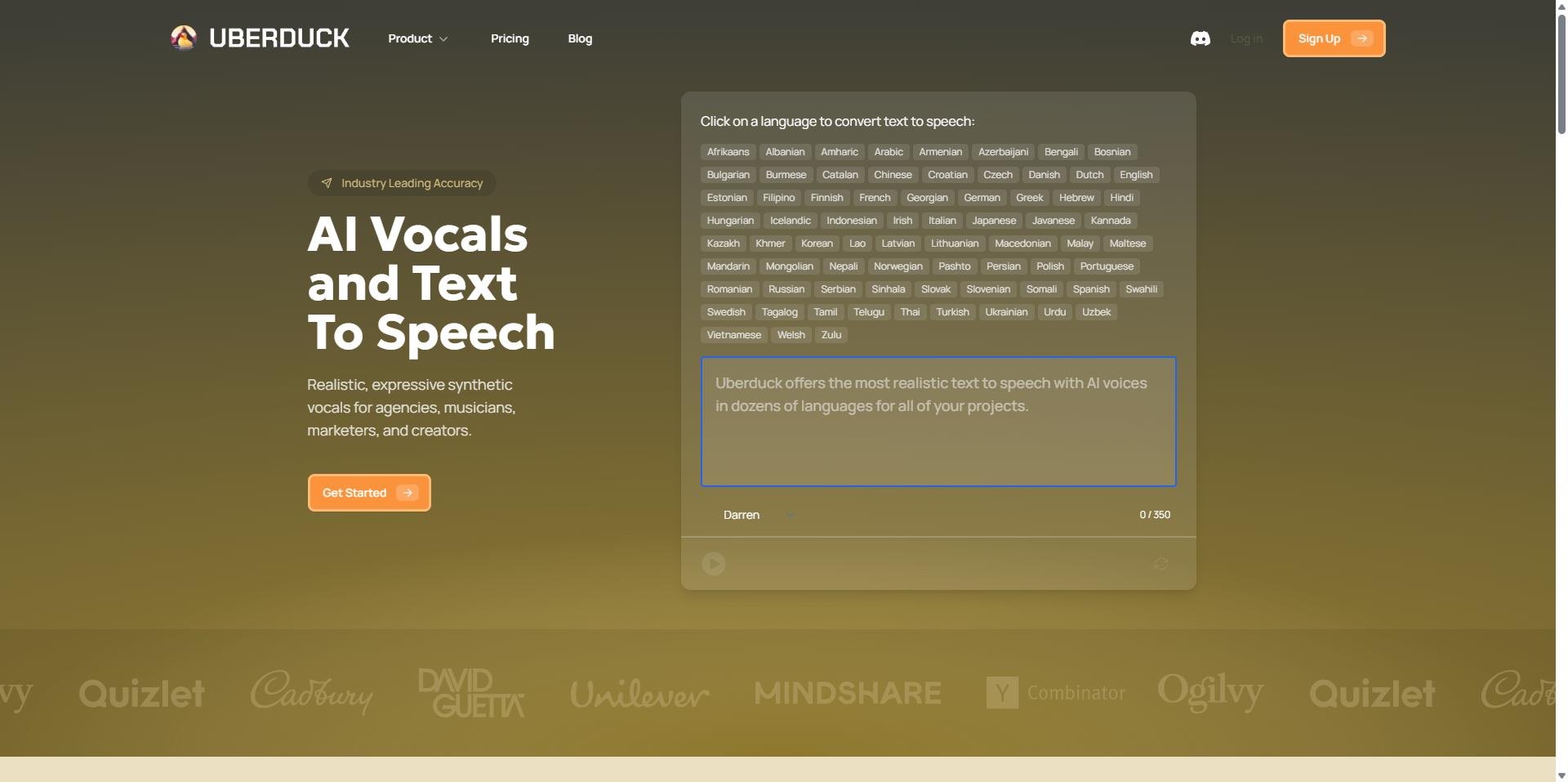
Task: Choose the Maltese language
Action: pos(1128,244)
